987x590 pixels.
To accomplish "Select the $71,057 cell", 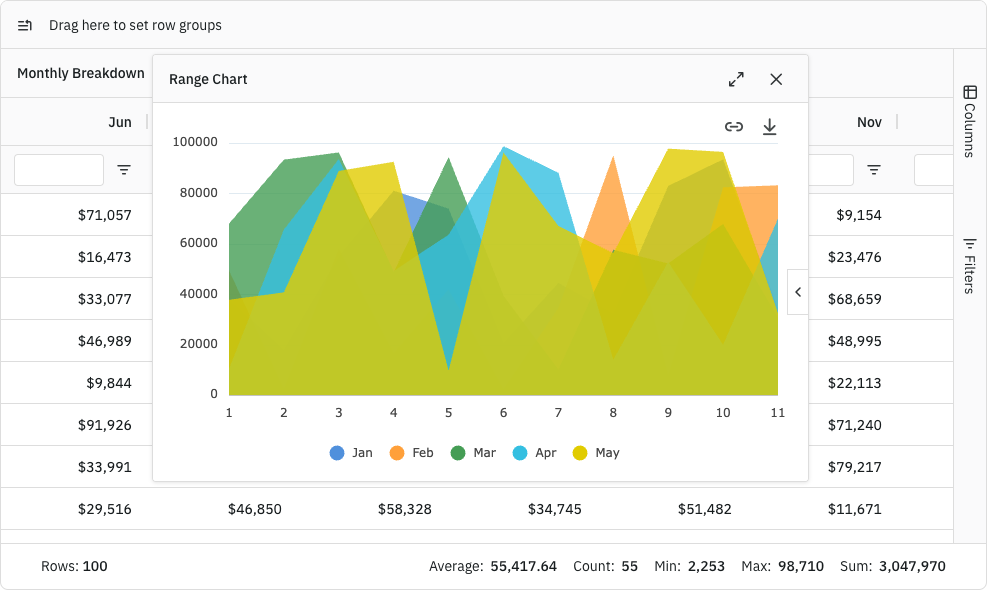I will coord(104,215).
